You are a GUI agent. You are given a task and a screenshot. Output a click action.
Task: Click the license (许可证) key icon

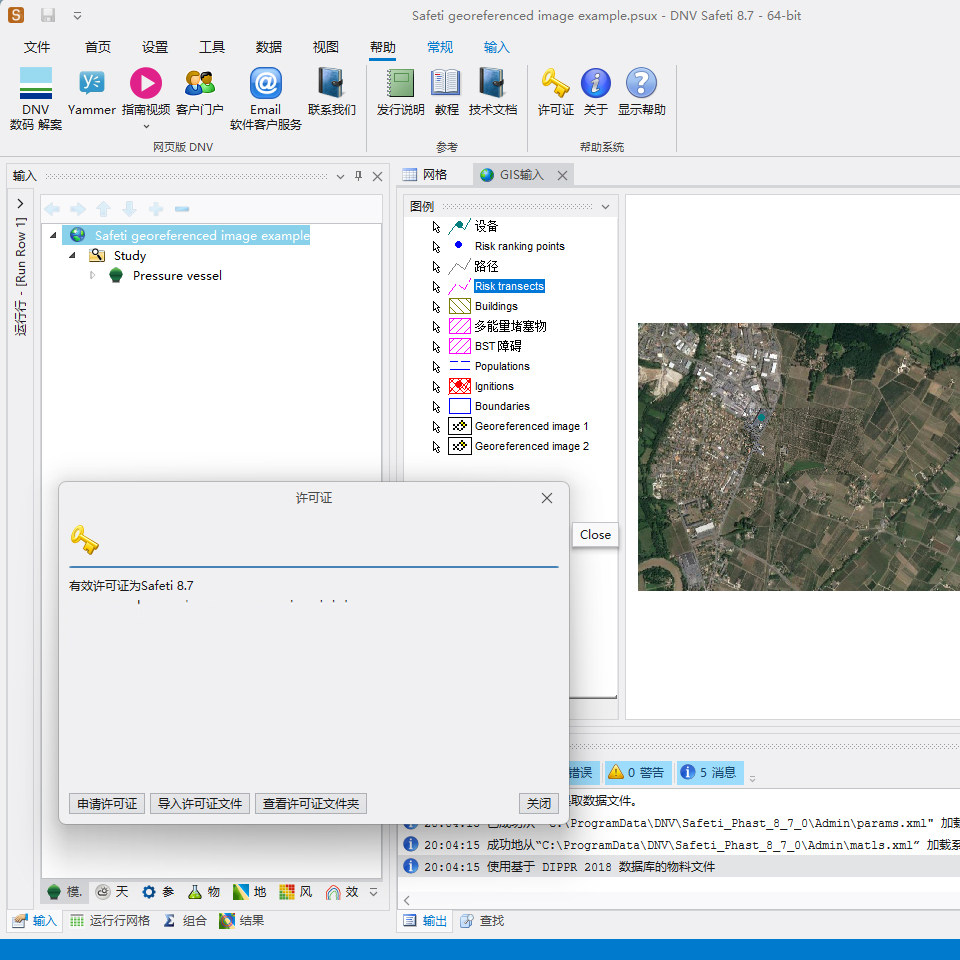coord(555,83)
